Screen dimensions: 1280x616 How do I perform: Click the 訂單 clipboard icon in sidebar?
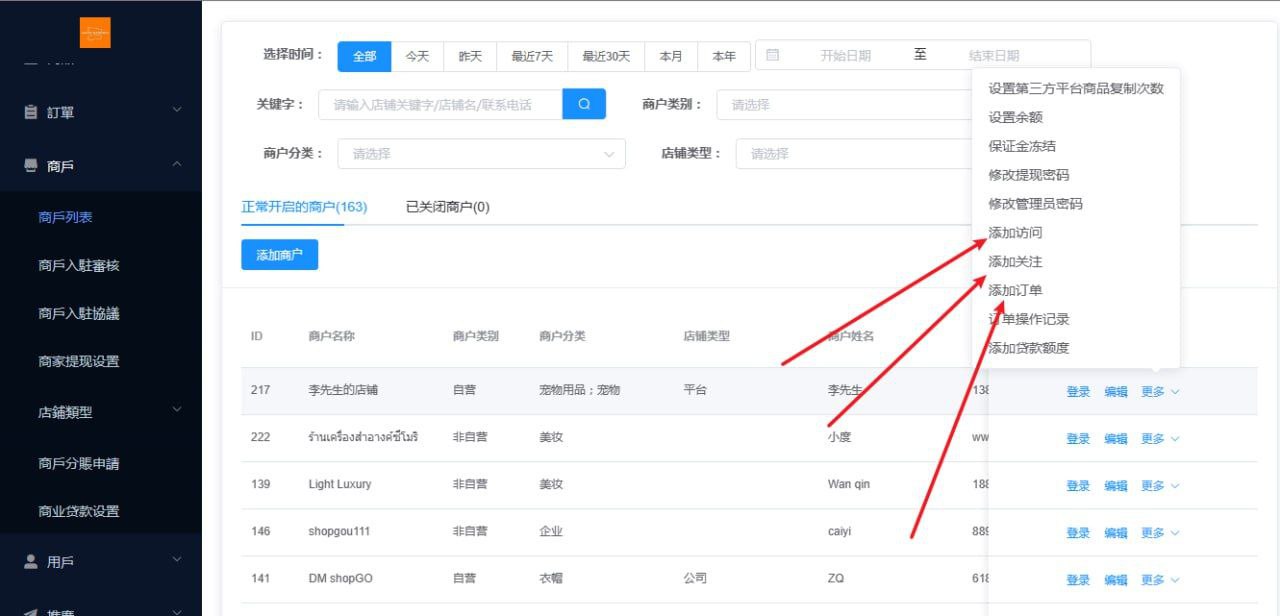[x=31, y=112]
